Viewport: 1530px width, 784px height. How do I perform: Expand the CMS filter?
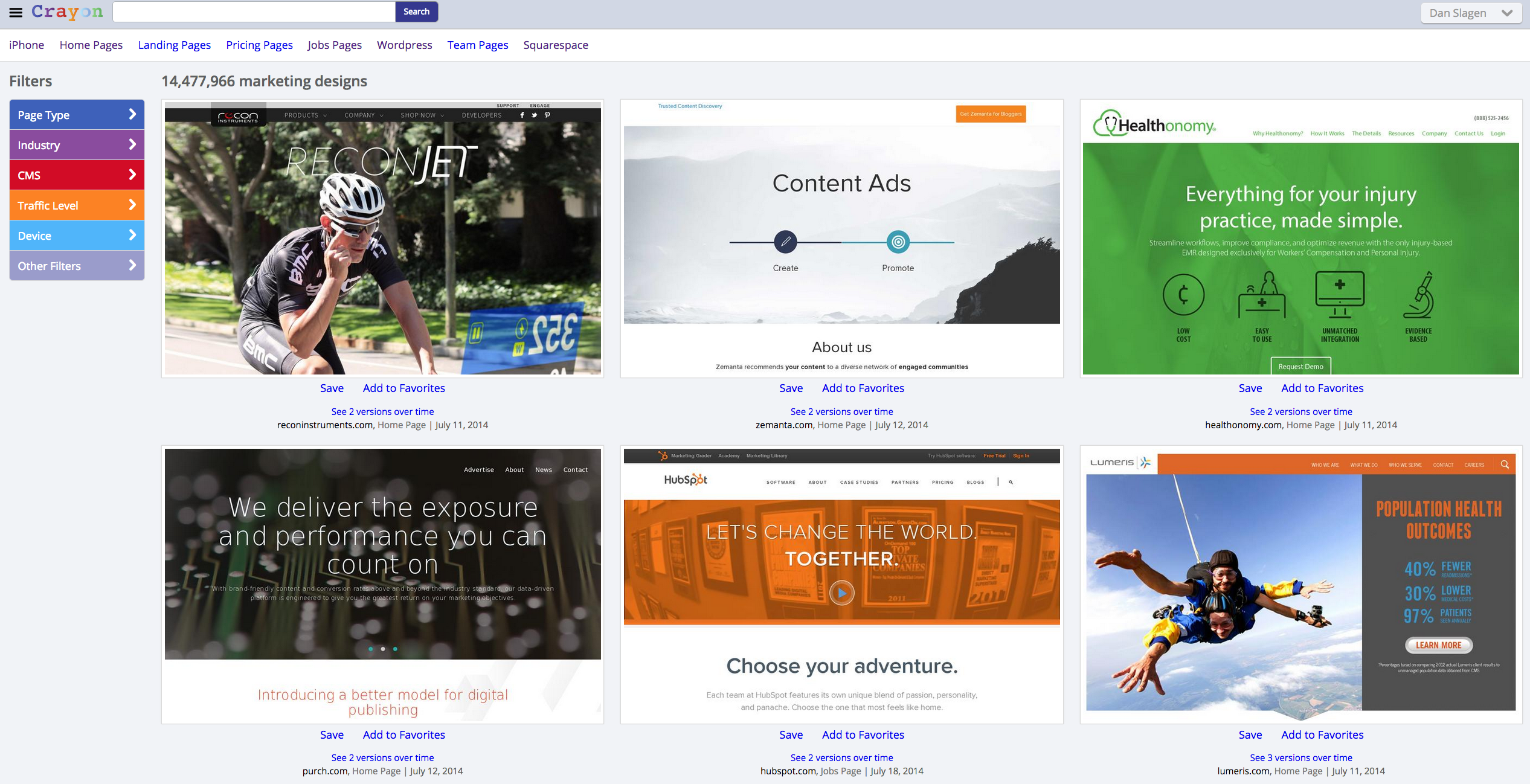point(77,175)
